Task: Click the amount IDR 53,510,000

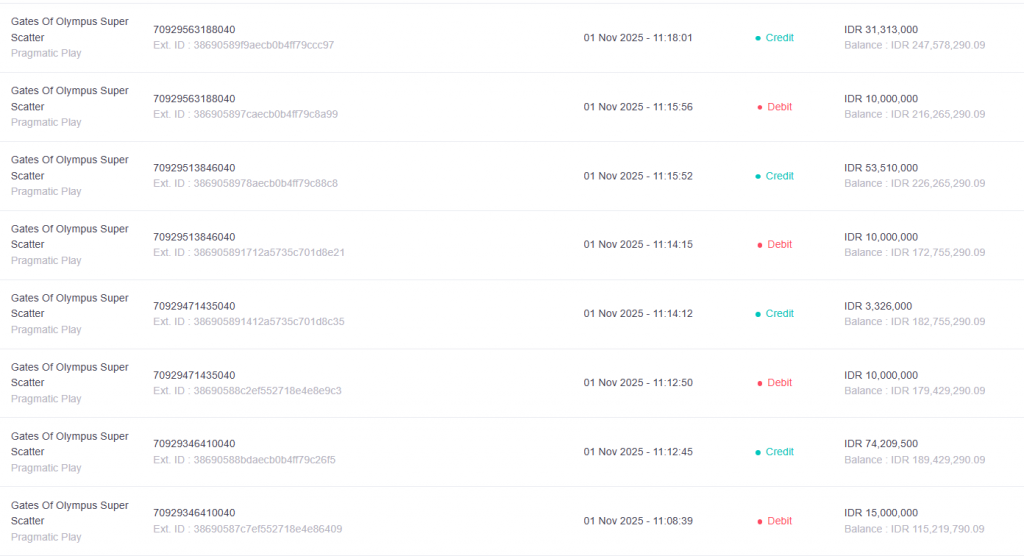Action: 880,168
